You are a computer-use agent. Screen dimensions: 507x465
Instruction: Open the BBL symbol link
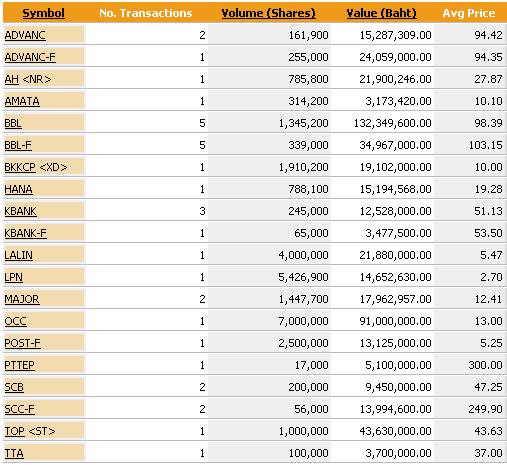13,123
